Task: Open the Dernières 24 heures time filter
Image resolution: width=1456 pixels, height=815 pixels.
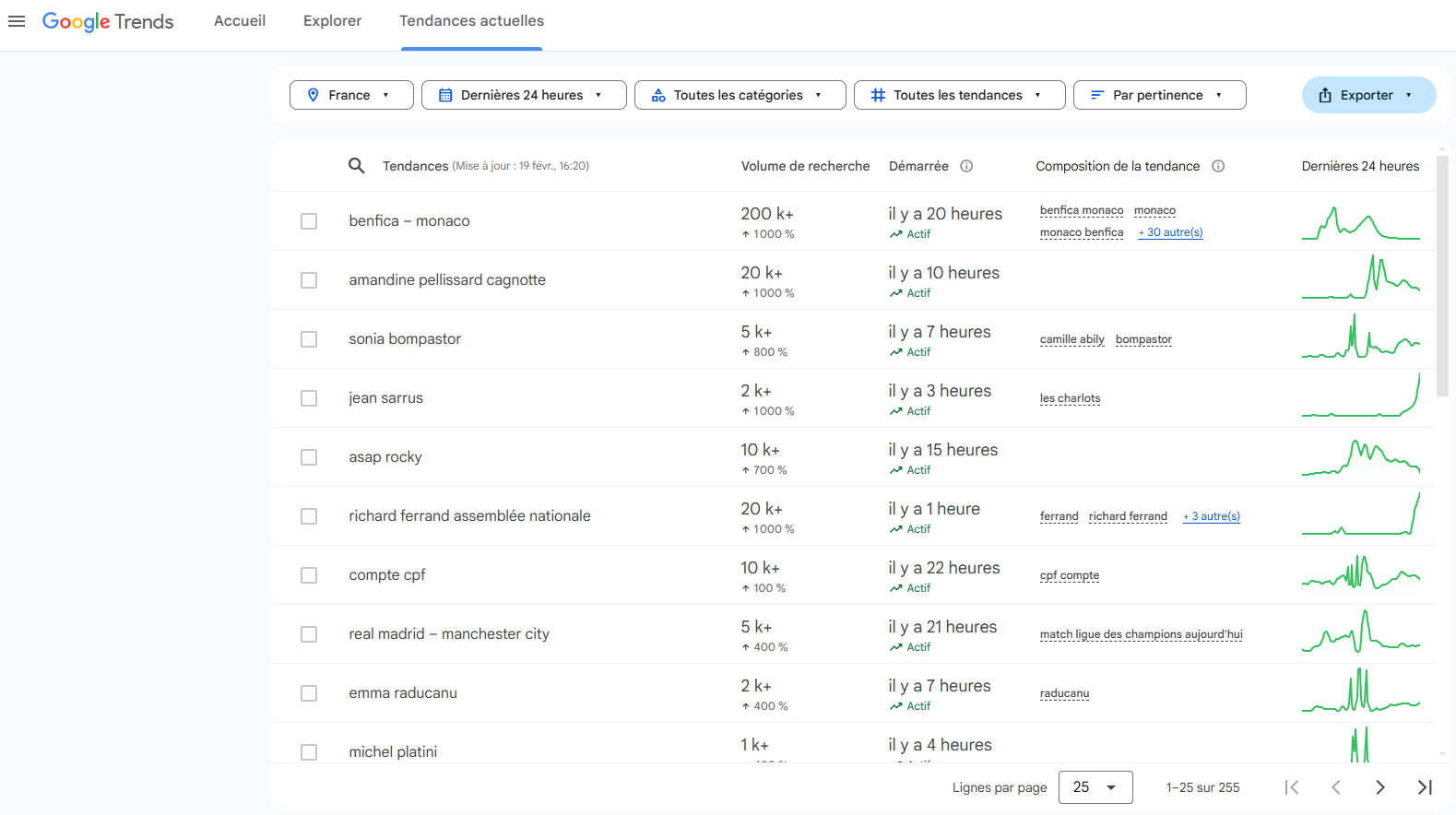Action: pos(524,95)
